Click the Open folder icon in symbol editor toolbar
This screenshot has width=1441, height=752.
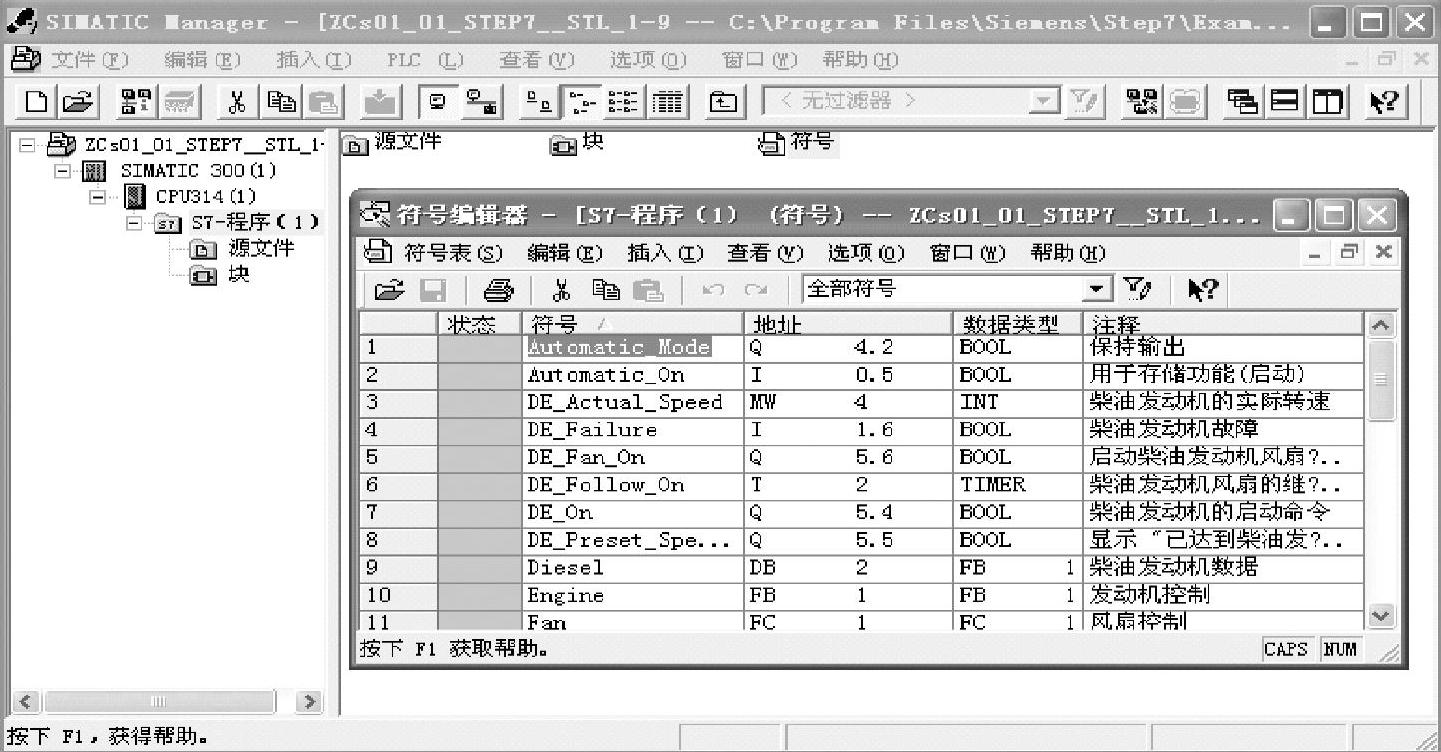[389, 290]
